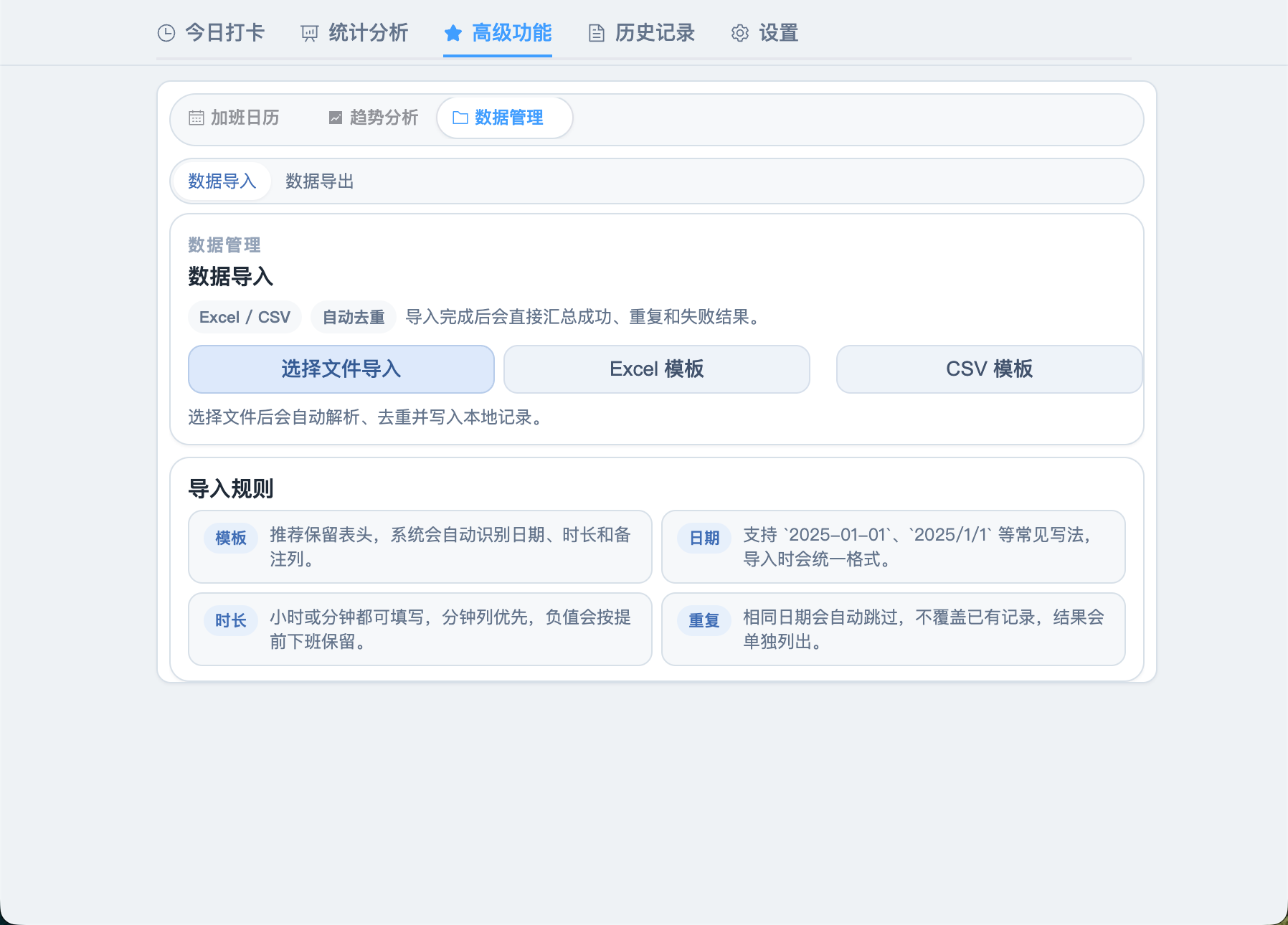Click the clock icon for 今日打卡
Image resolution: width=1288 pixels, height=925 pixels.
pyautogui.click(x=166, y=33)
